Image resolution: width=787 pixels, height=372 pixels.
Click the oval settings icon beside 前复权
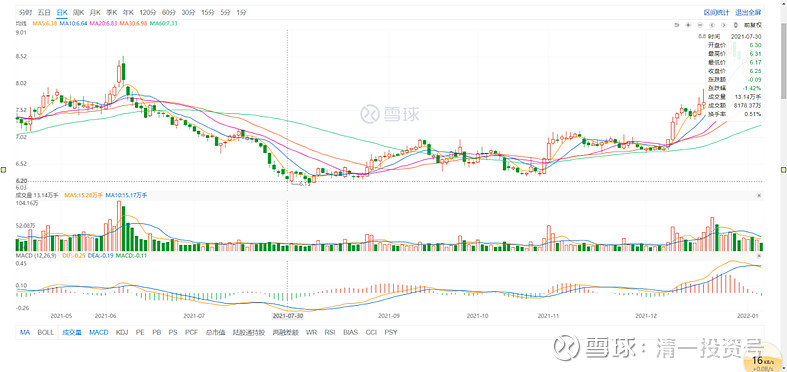[736, 25]
